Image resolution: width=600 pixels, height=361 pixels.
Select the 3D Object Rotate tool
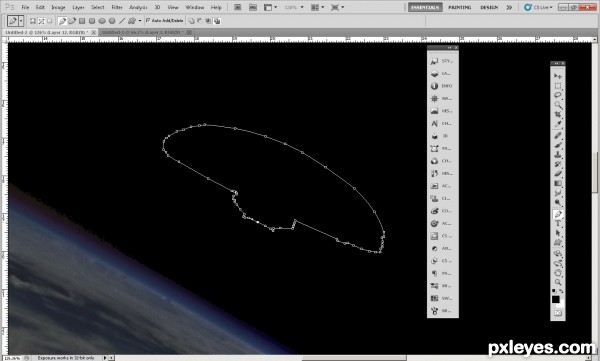558,253
